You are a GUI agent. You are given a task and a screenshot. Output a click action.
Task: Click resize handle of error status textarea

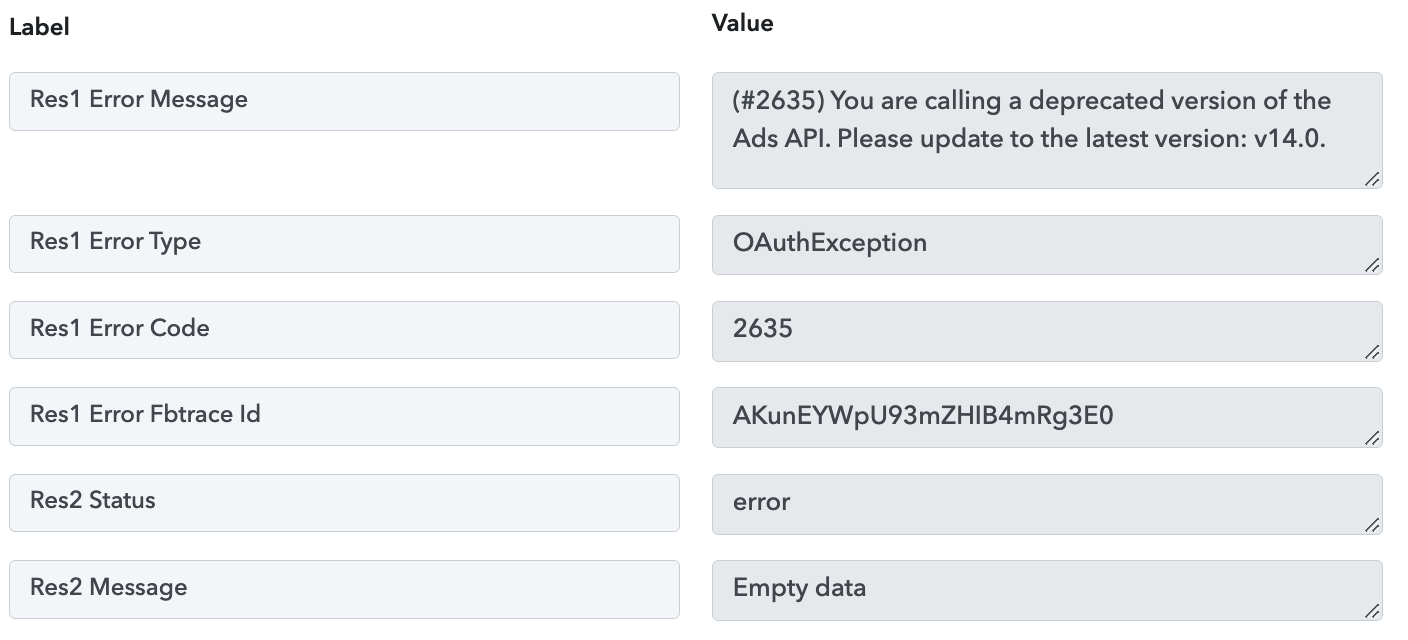click(1372, 524)
